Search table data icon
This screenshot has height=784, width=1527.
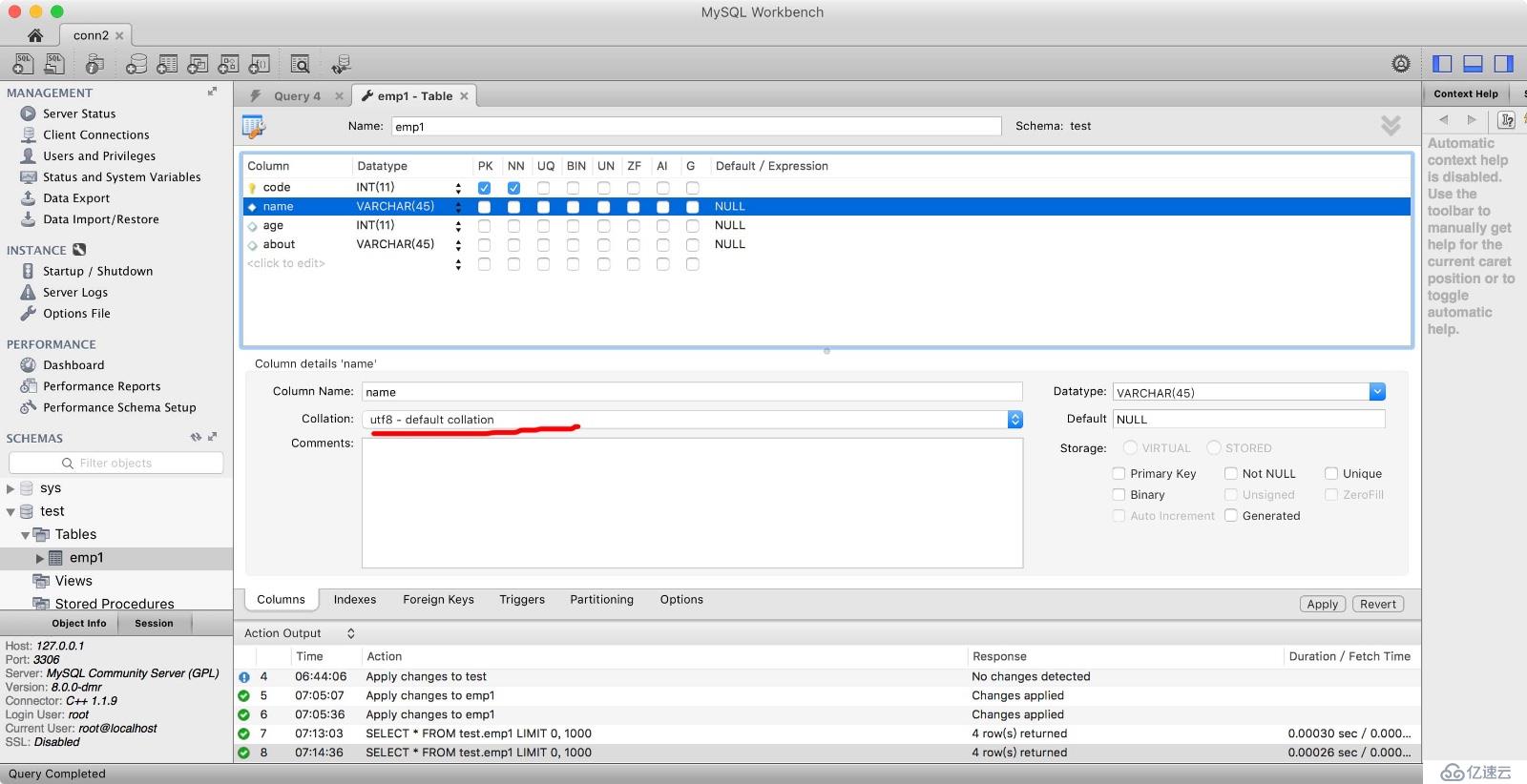click(x=300, y=64)
